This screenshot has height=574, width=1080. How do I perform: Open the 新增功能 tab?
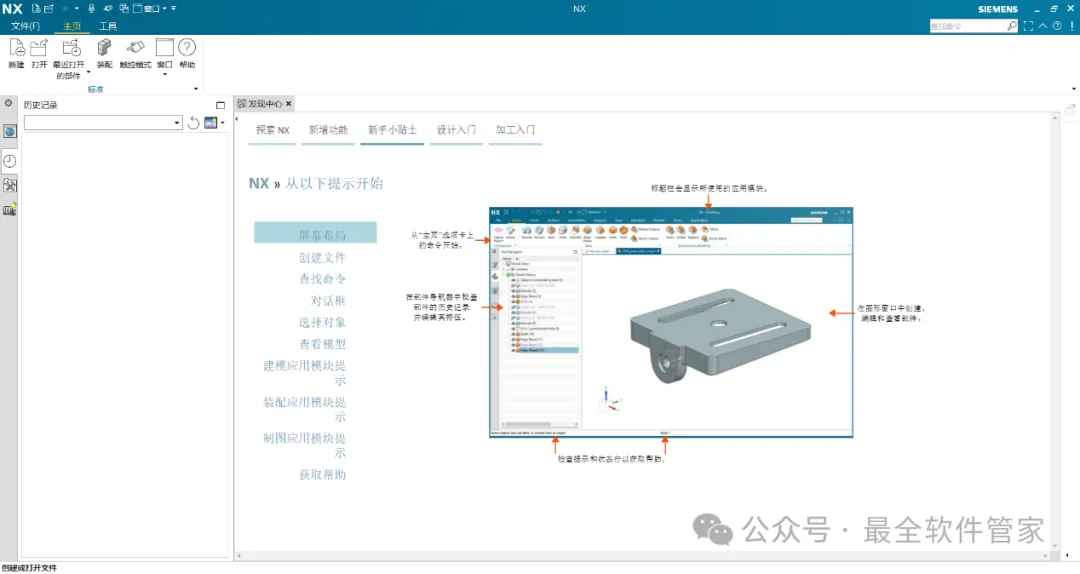coord(329,130)
